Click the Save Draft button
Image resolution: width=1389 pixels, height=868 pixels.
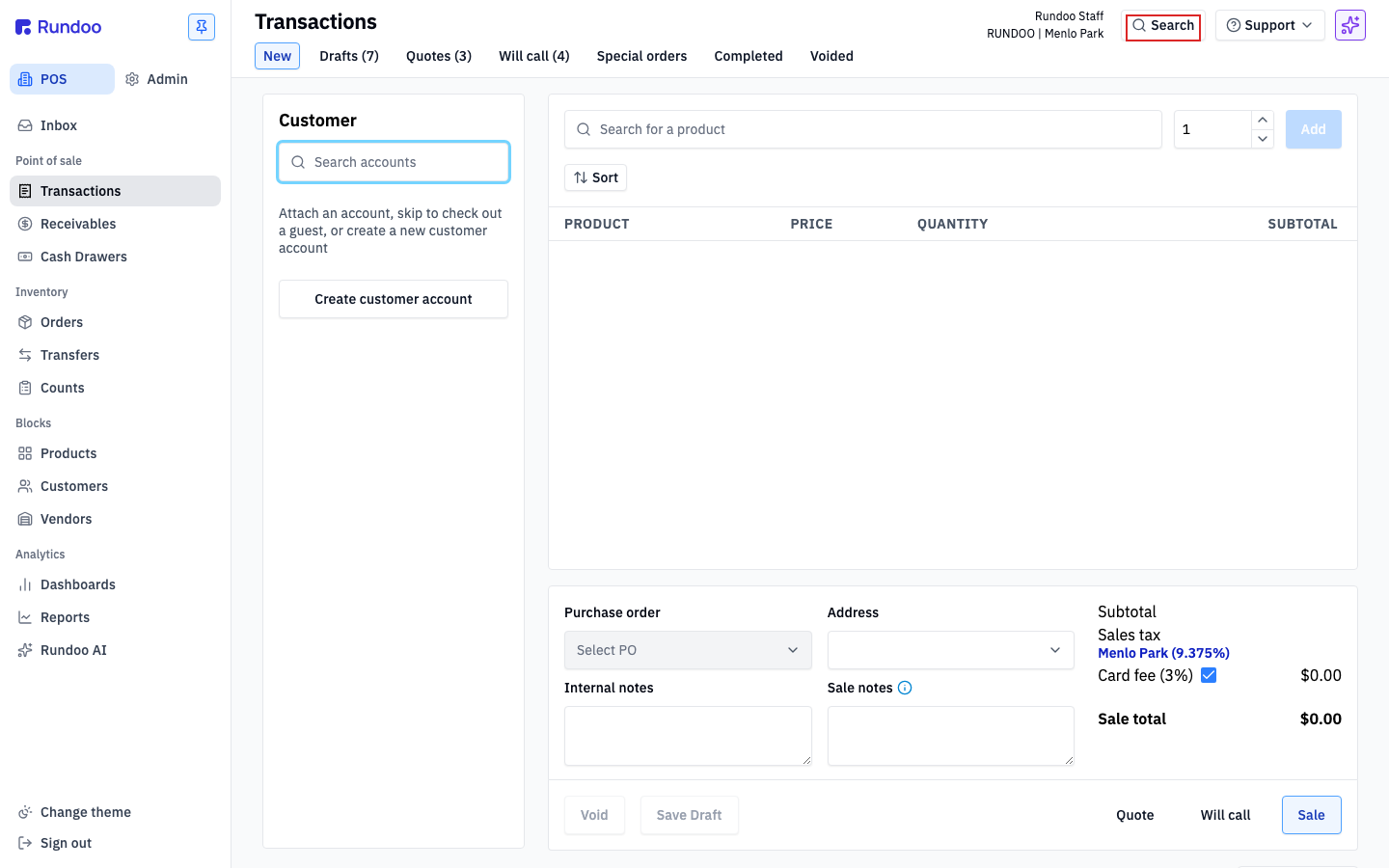tap(690, 815)
